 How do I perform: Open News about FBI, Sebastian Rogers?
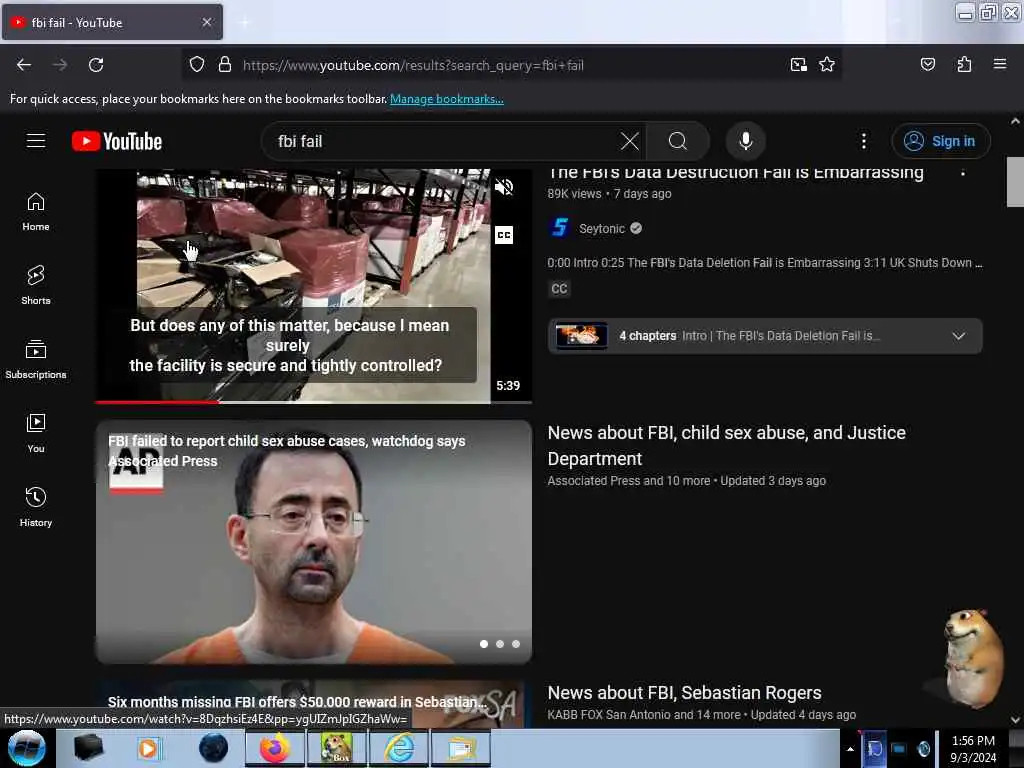pyautogui.click(x=684, y=693)
